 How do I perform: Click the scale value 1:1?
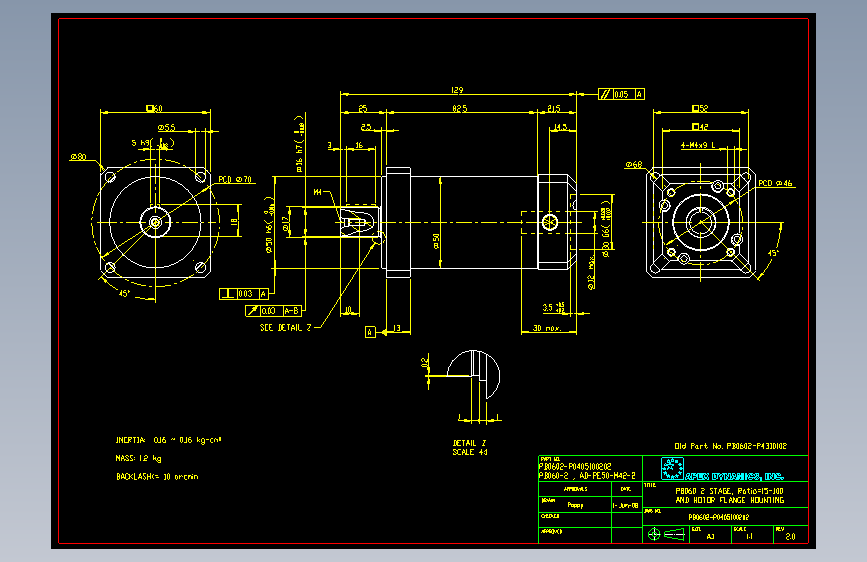coord(749,536)
